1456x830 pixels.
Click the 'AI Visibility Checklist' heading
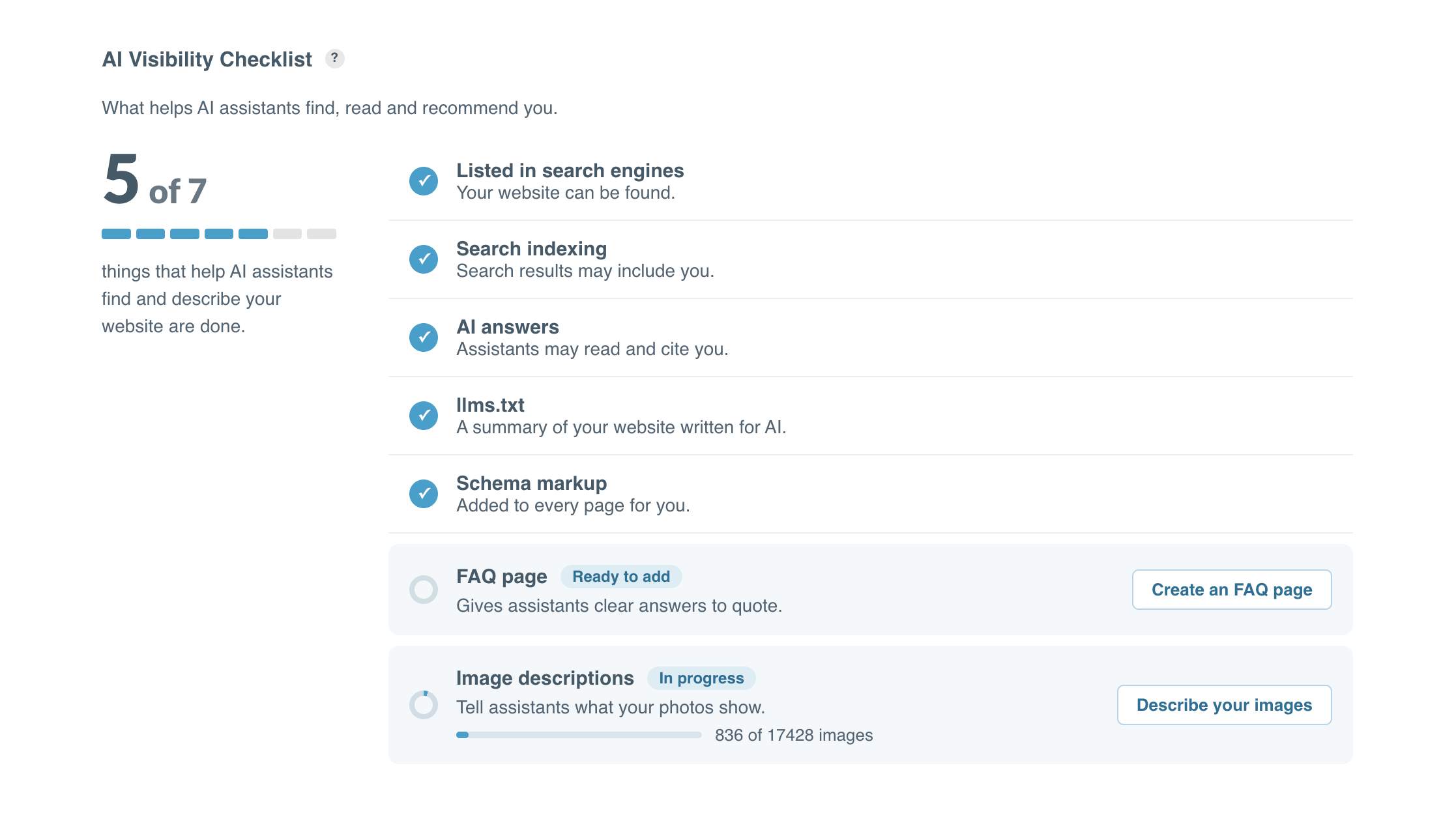(207, 59)
